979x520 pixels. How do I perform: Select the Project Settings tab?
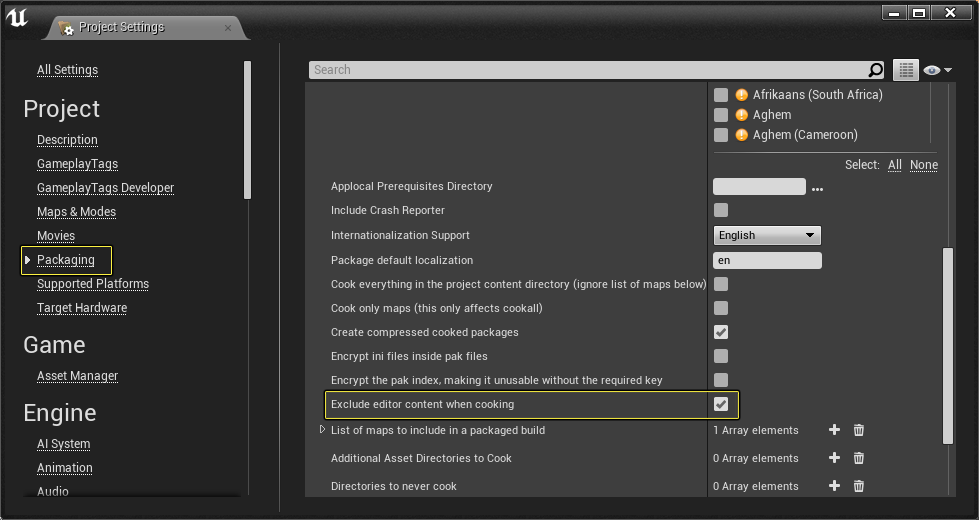[x=122, y=27]
